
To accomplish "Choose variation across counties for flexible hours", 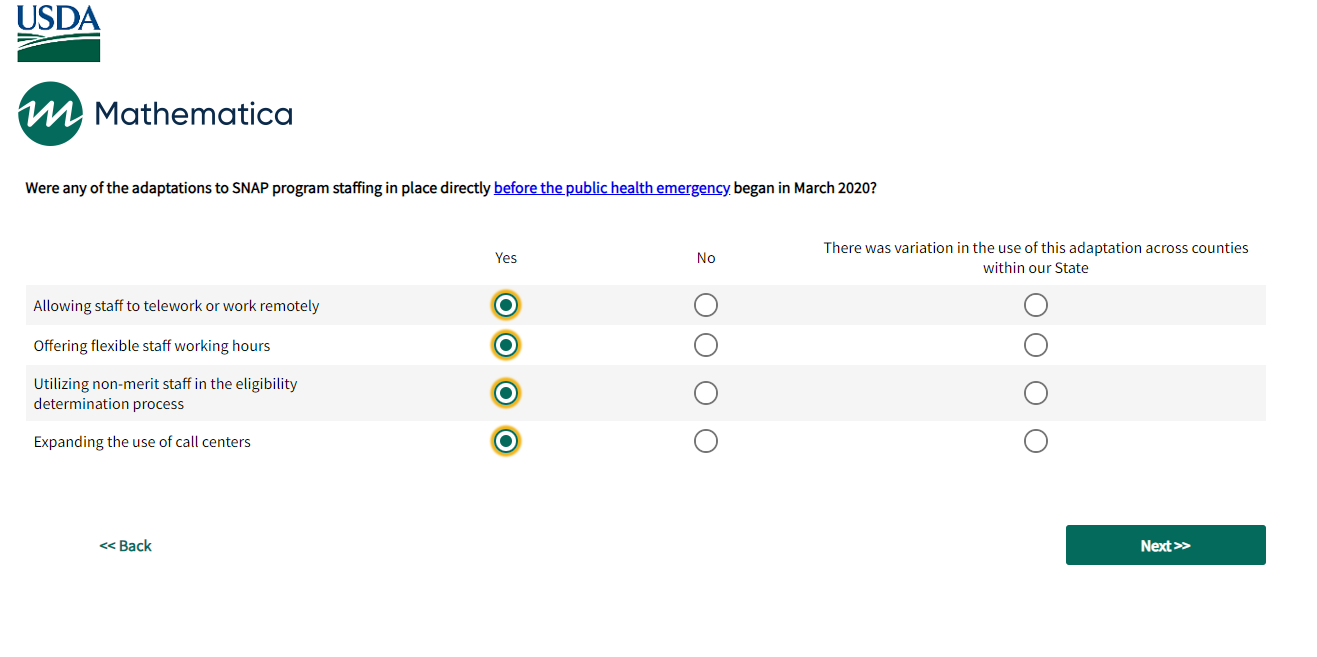I will point(1036,345).
